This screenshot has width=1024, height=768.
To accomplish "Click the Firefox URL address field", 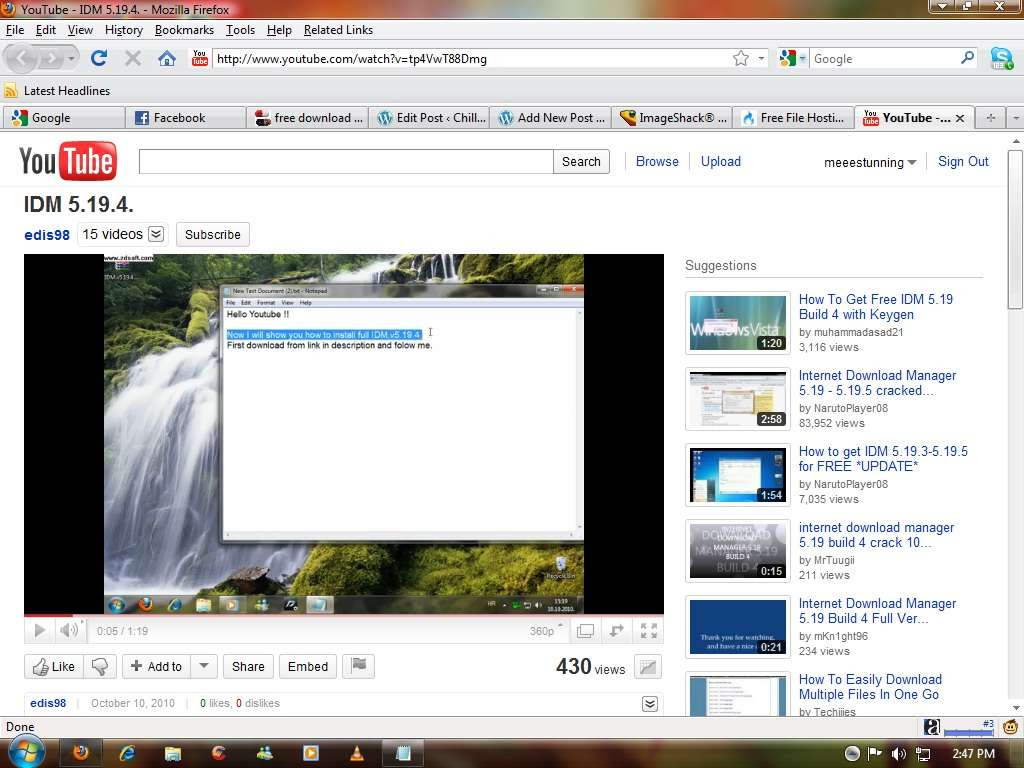I will 473,59.
